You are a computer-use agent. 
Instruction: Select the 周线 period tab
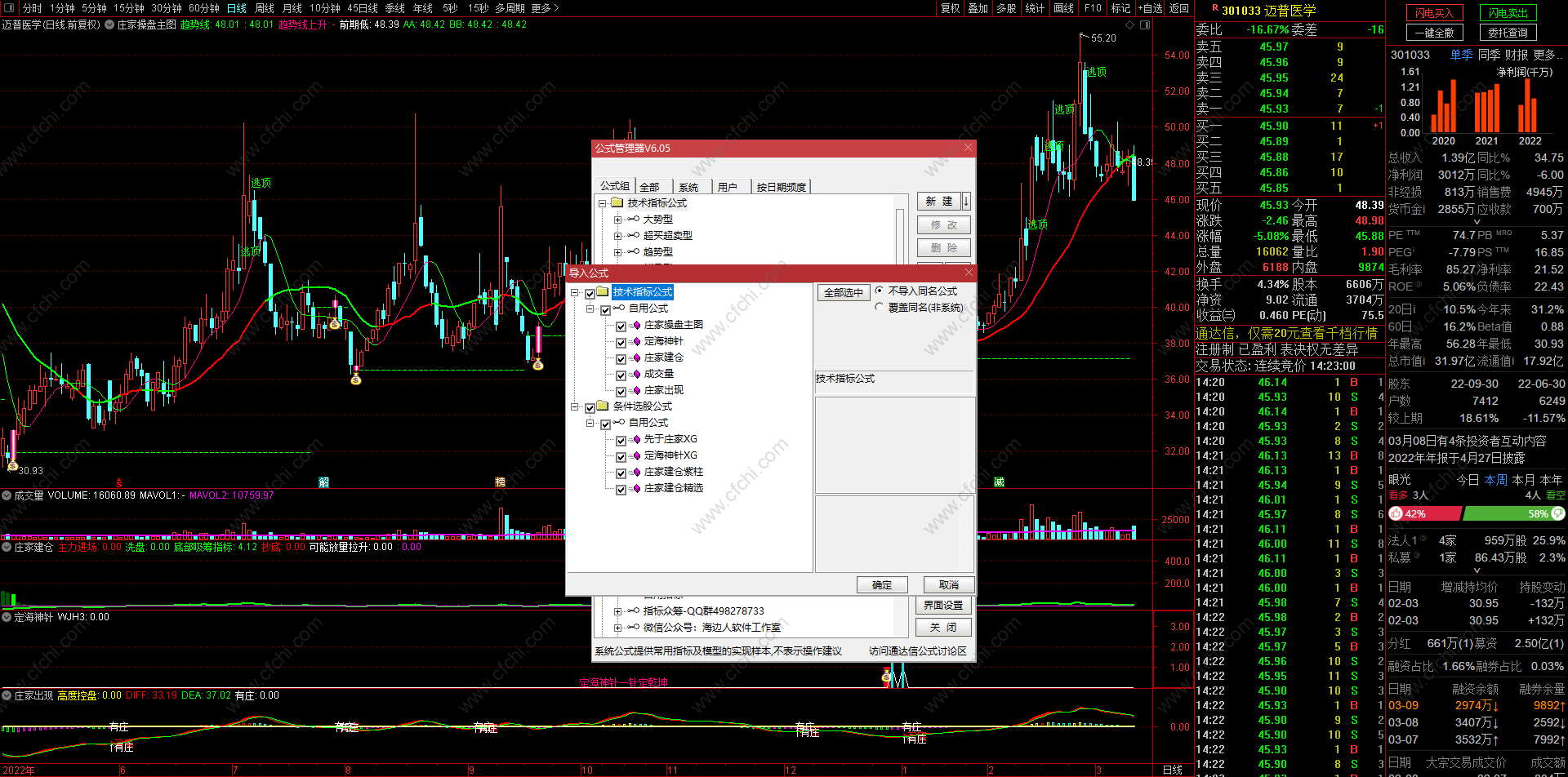pyautogui.click(x=265, y=8)
